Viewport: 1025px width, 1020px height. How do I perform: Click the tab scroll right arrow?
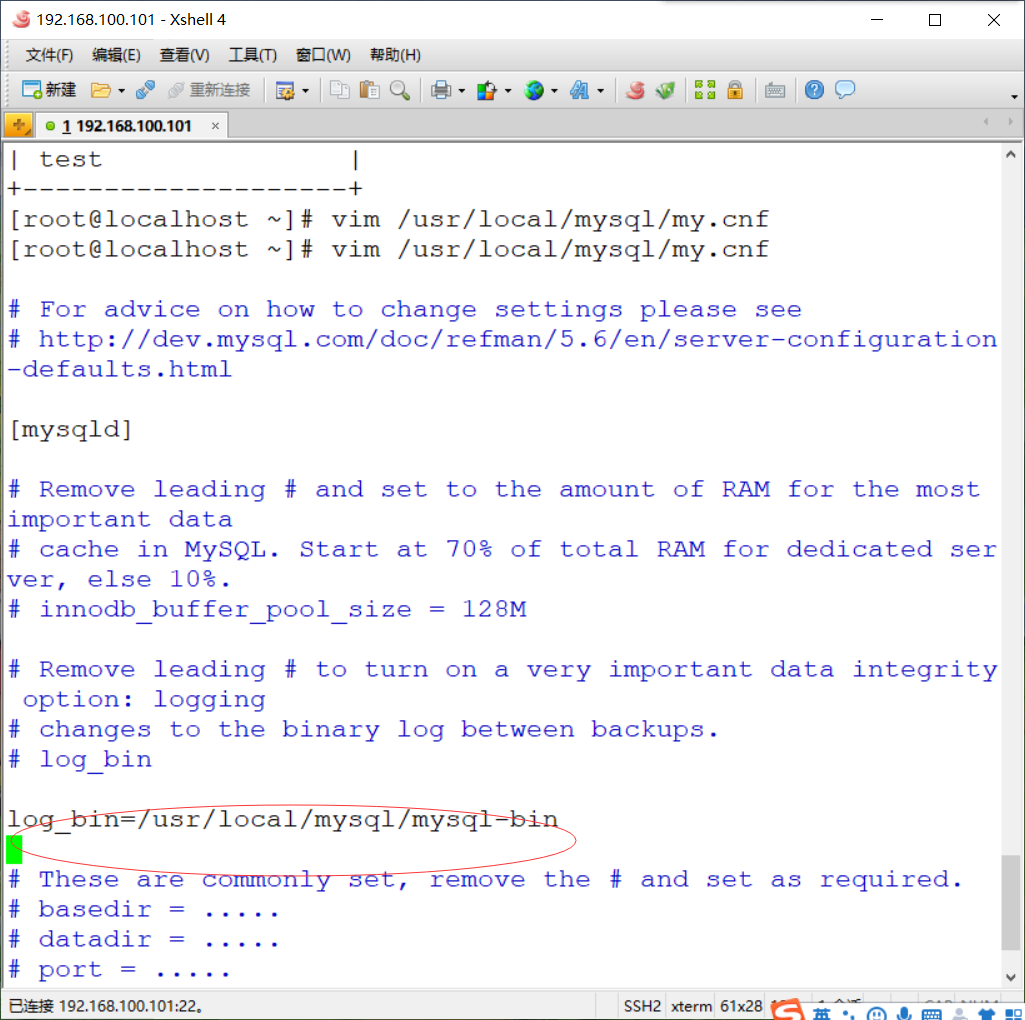[x=1011, y=122]
